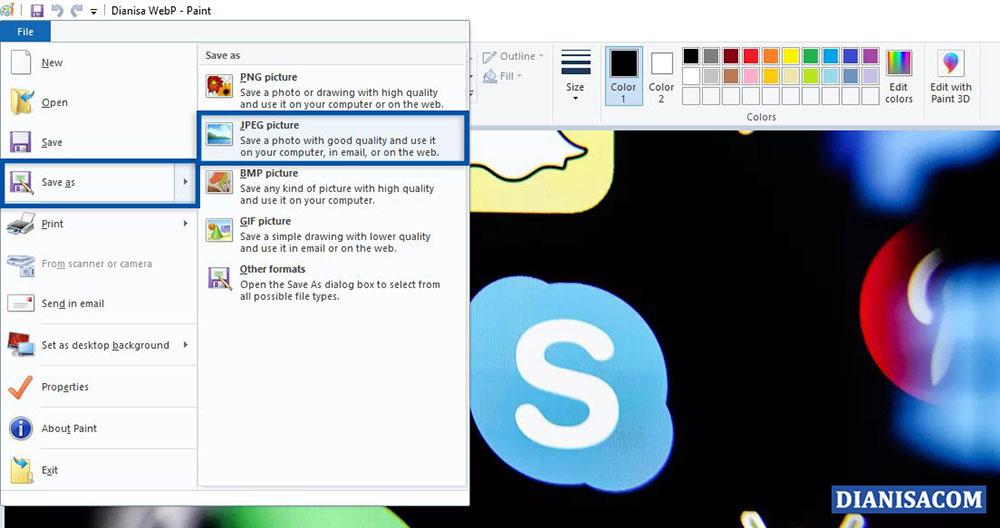Expand the Save as submenu arrow

185,182
